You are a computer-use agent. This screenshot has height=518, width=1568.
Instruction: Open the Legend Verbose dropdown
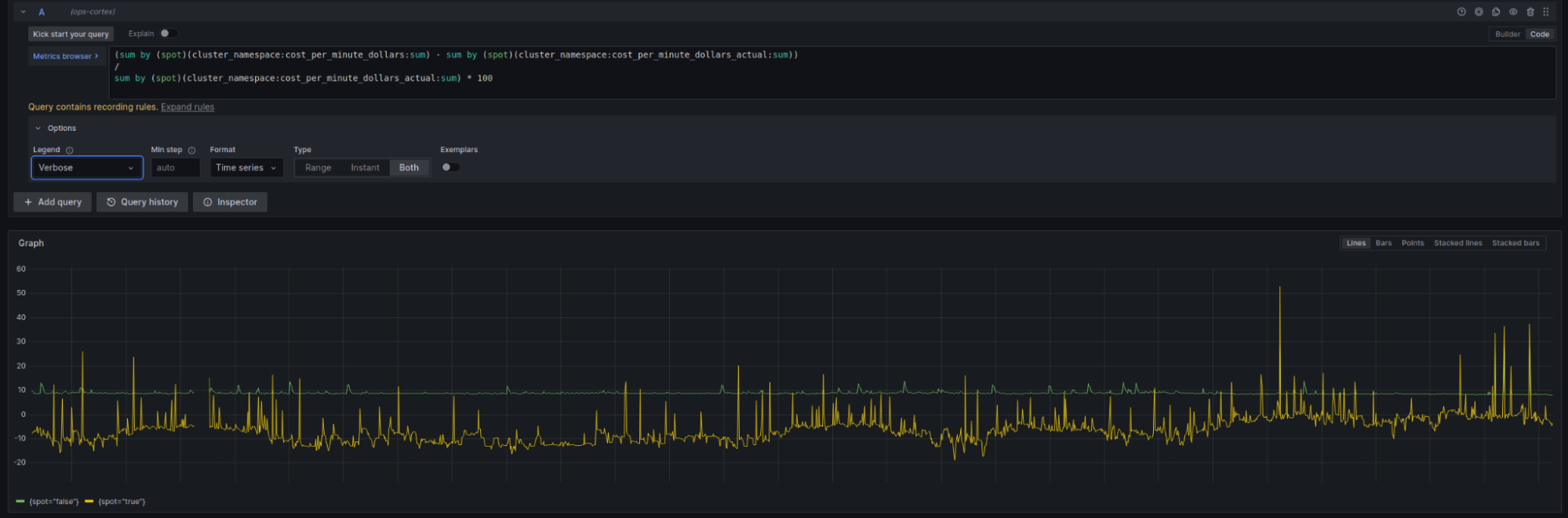point(86,168)
